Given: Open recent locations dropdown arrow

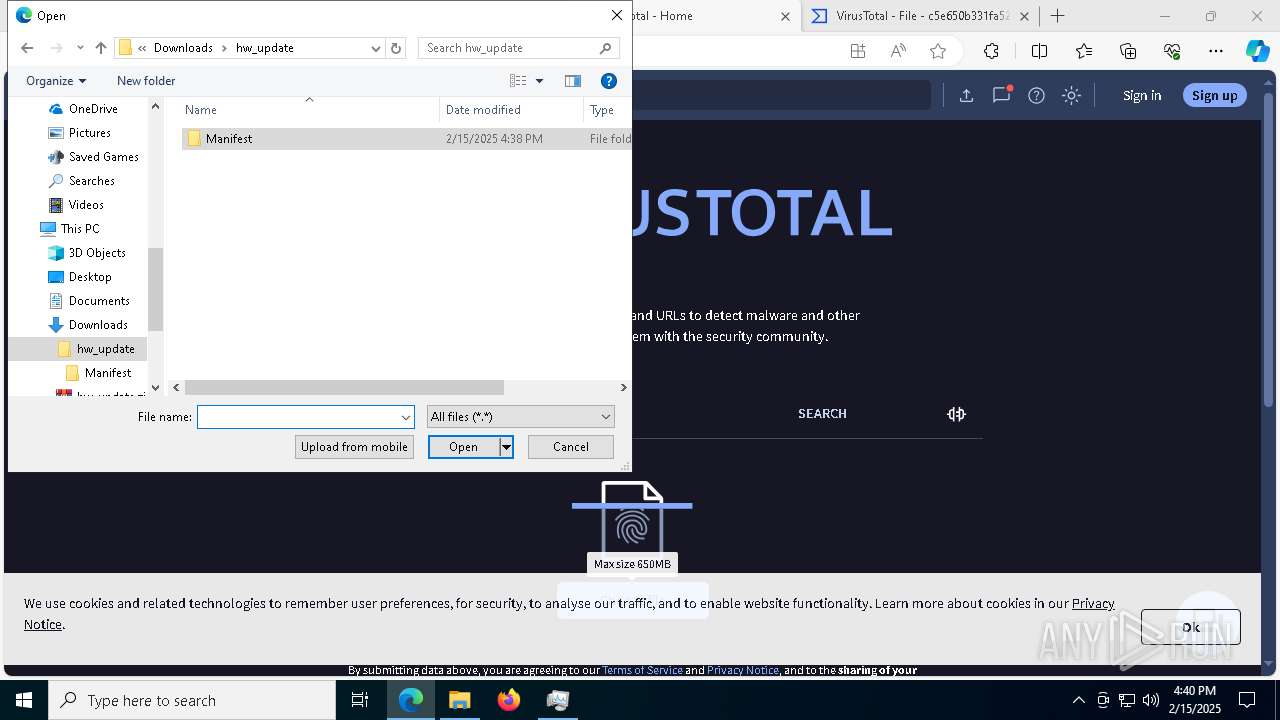Looking at the screenshot, I should coord(80,48).
